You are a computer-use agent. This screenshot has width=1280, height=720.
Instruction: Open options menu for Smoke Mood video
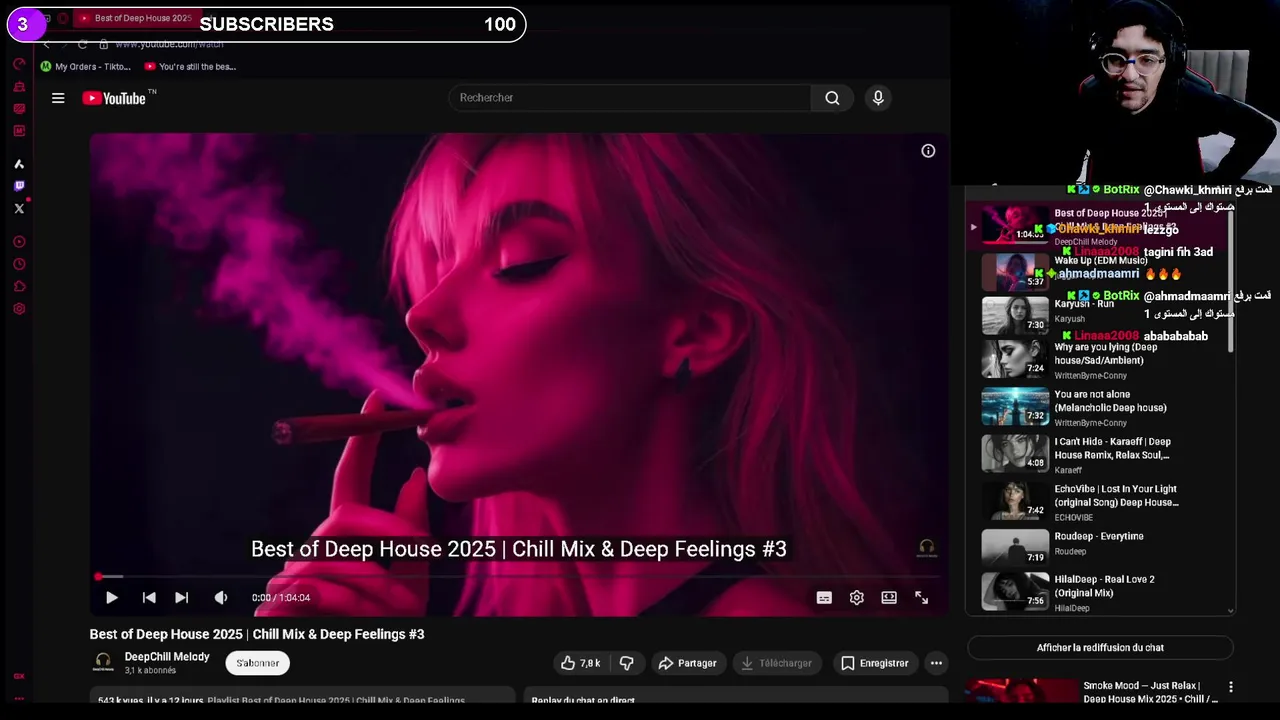pos(1231,688)
